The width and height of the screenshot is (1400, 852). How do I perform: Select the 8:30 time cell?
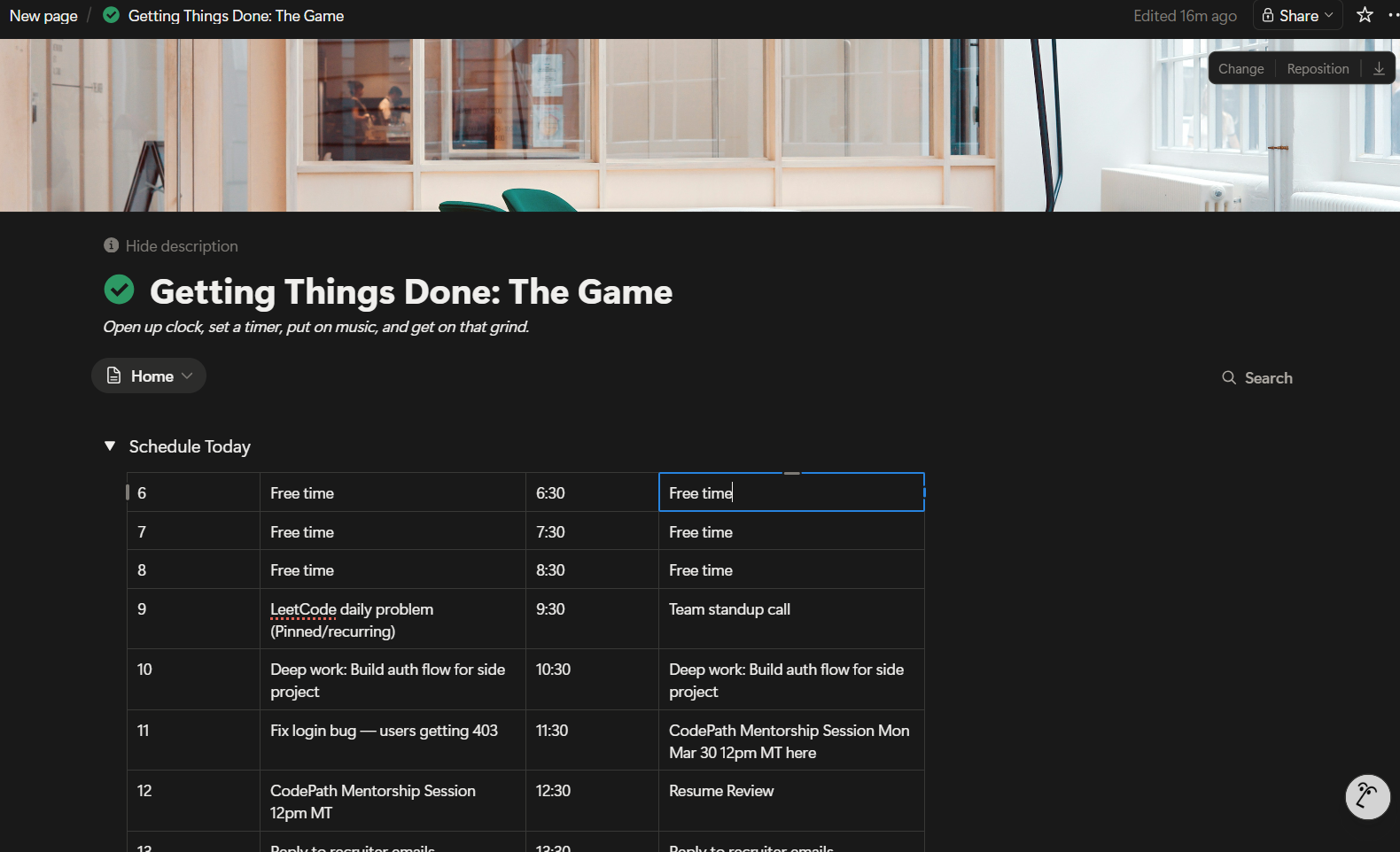point(592,569)
